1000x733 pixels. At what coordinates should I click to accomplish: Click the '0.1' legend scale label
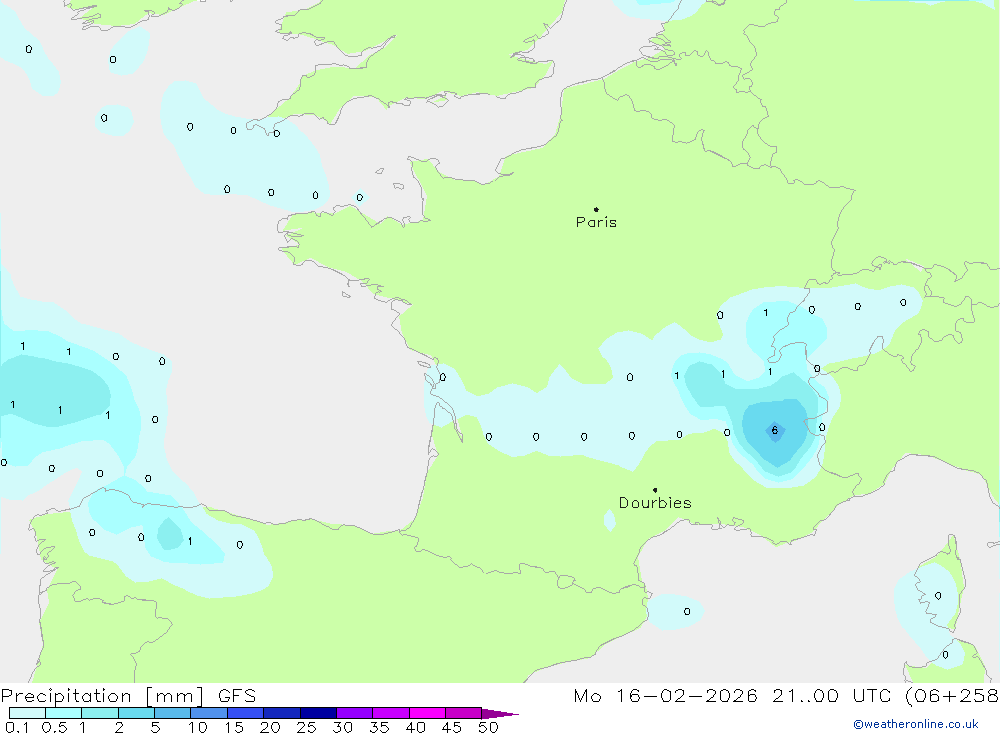click(17, 727)
